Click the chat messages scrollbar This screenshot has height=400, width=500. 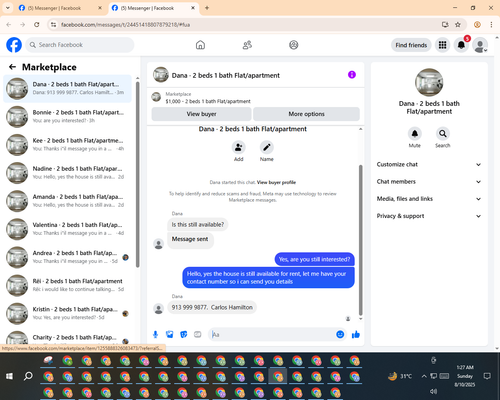[x=360, y=240]
